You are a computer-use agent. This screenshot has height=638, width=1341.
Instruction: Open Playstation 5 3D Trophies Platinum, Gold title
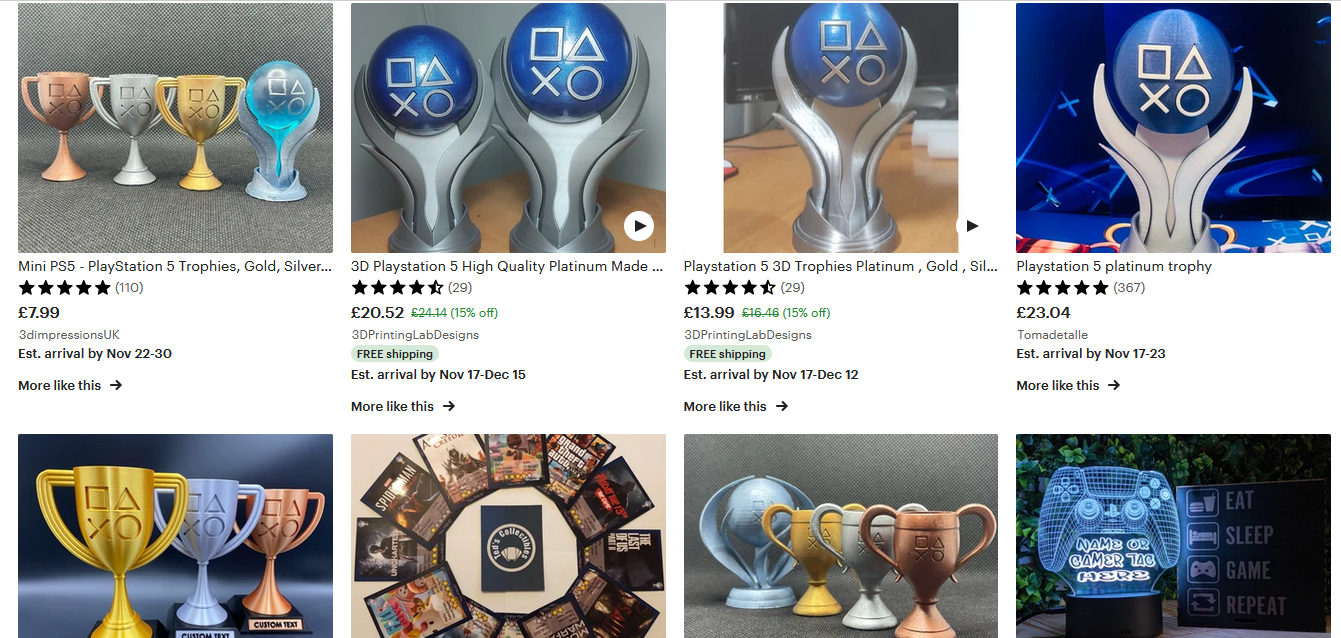(x=840, y=266)
